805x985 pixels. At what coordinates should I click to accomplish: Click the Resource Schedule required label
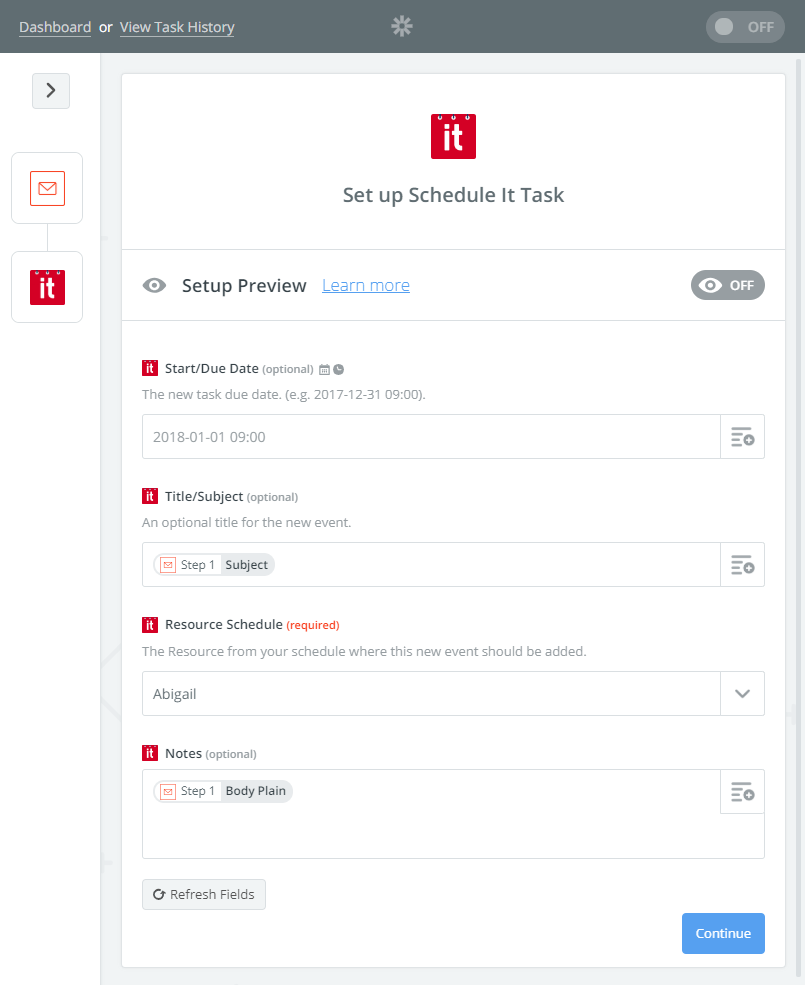pyautogui.click(x=252, y=624)
